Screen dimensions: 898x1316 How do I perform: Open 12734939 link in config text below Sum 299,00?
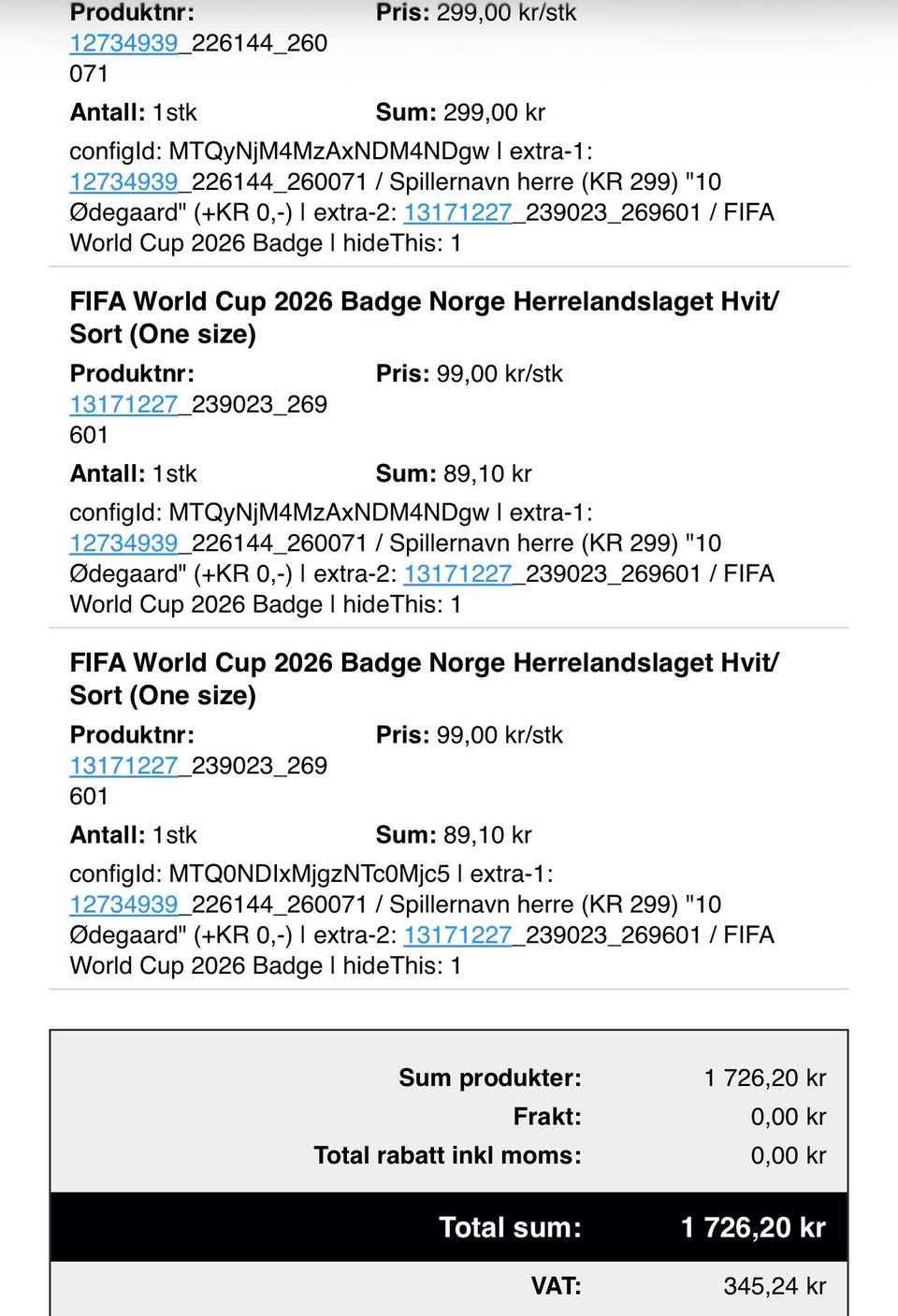[x=123, y=181]
